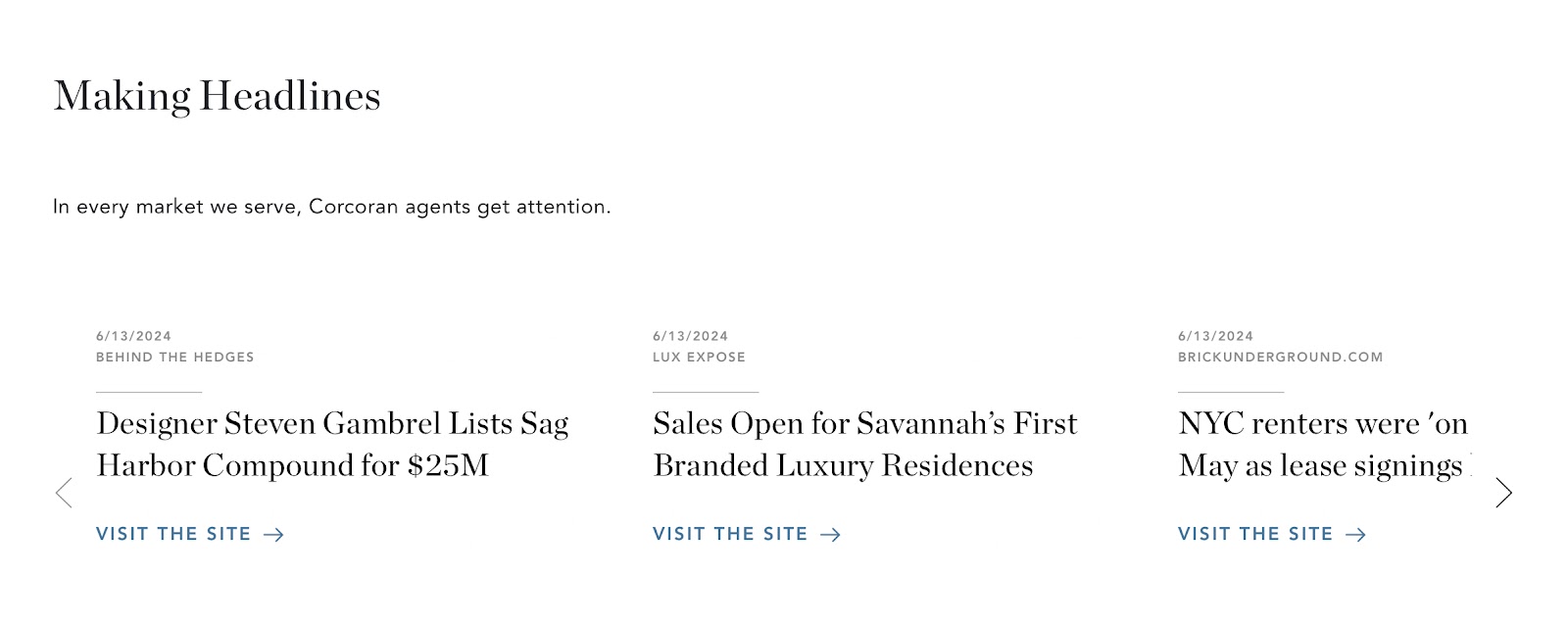
Task: Click the Behind the Hedges source label
Action: [174, 358]
